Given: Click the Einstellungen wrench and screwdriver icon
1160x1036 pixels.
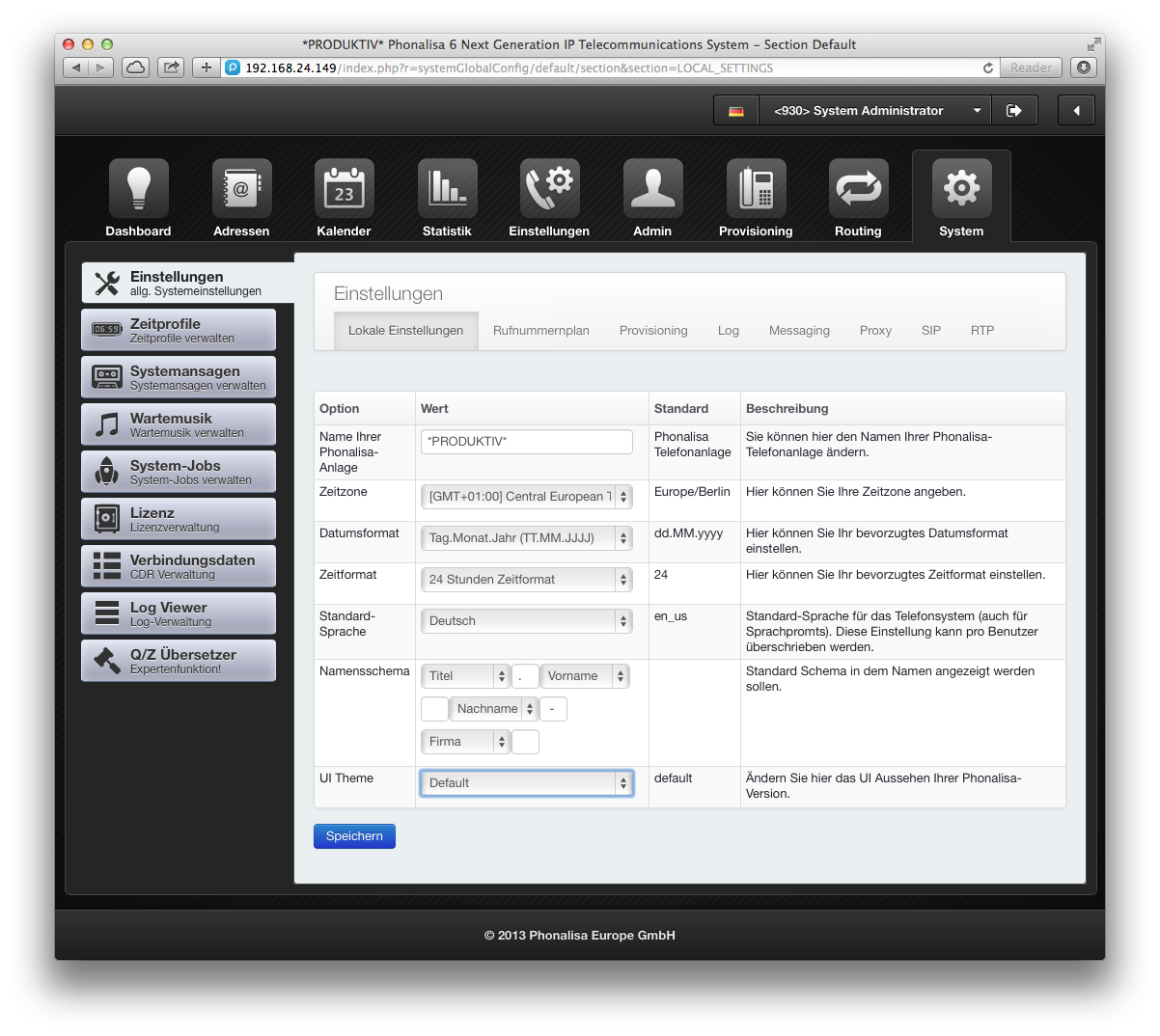Looking at the screenshot, I should pos(106,283).
